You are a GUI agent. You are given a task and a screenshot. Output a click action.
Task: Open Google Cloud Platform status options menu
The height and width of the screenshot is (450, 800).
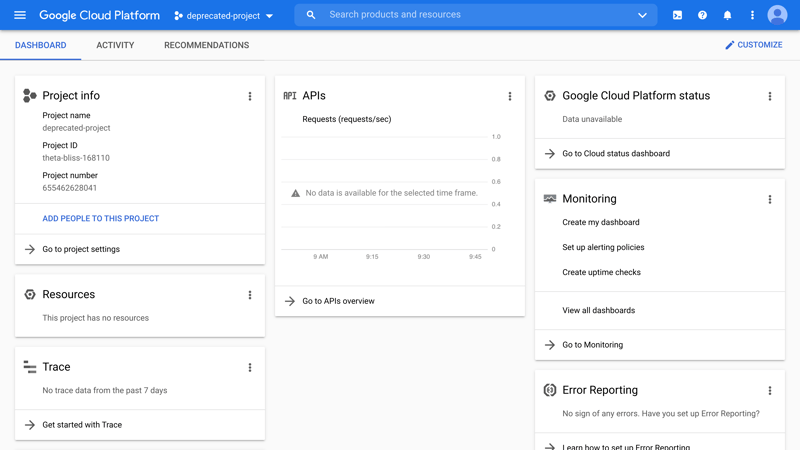770,96
